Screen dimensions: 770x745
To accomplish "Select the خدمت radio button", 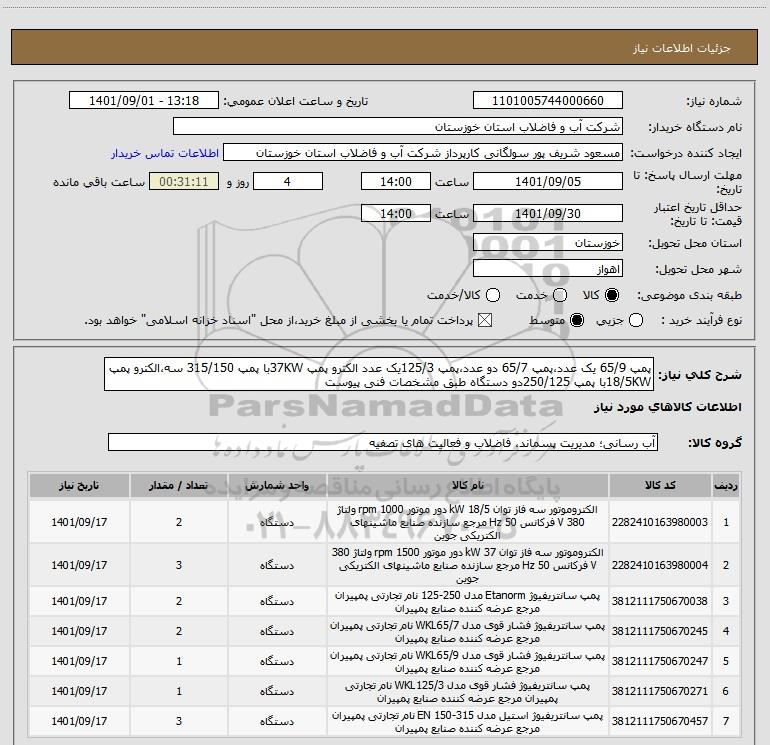I will click(560, 295).
